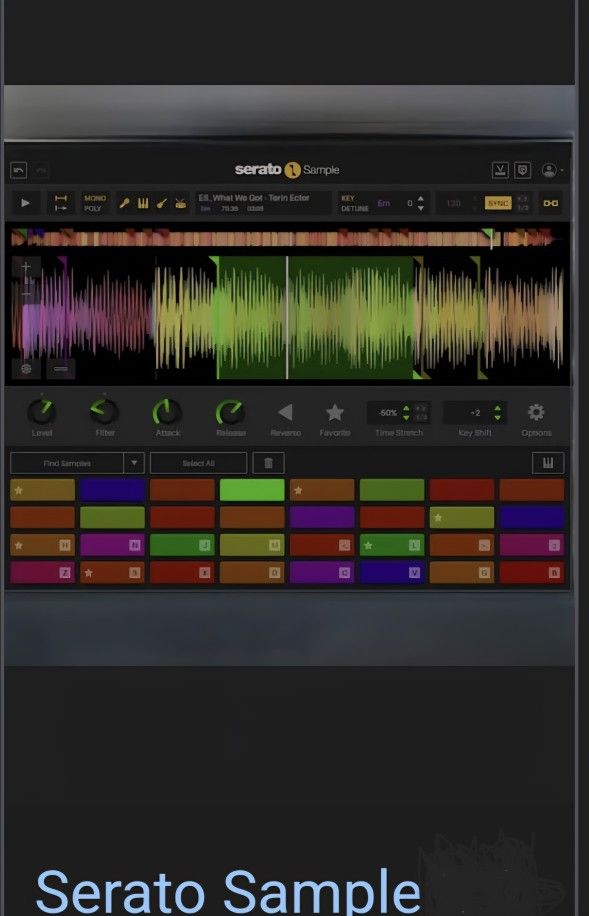Select the piano keys melody stem icon
Screen dimensions: 589x916
[143, 203]
